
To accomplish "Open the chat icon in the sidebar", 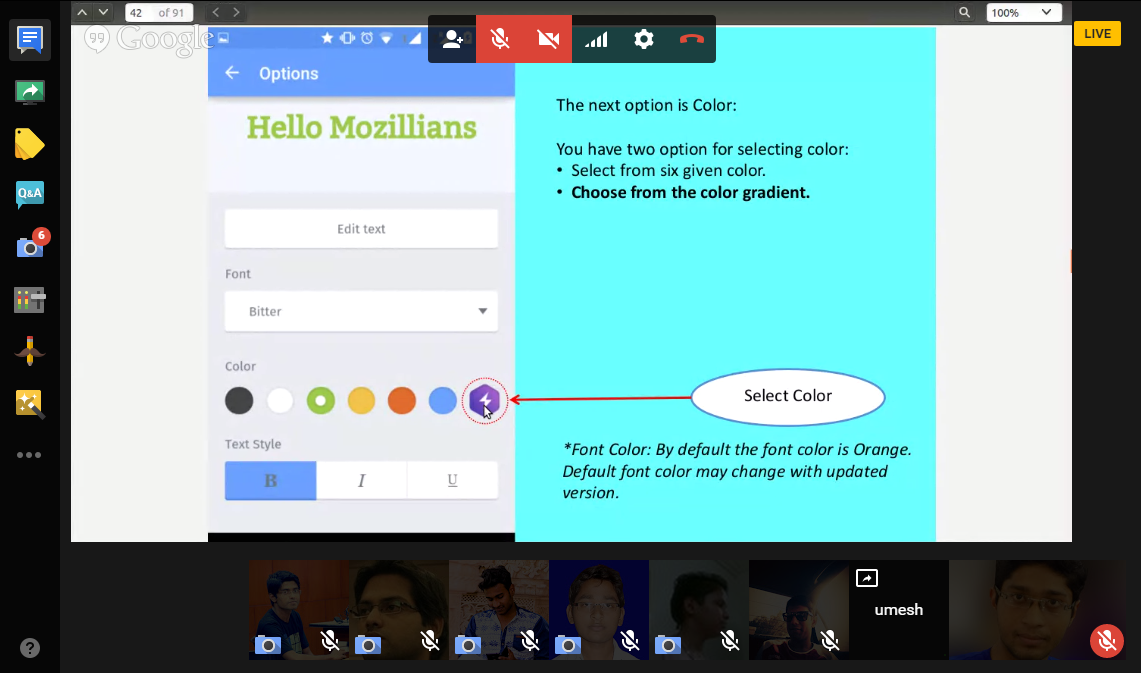I will click(x=30, y=40).
